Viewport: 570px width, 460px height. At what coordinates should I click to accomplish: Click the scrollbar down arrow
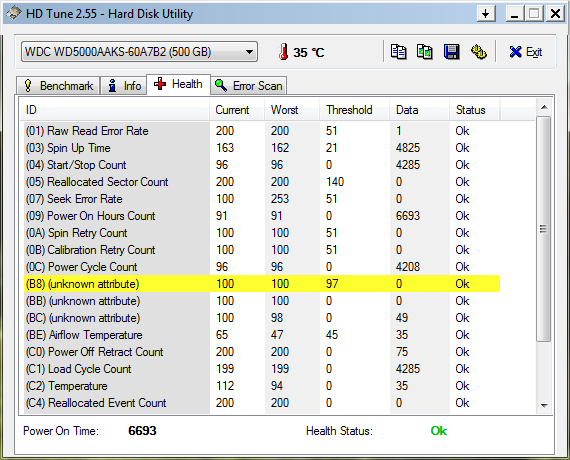[544, 405]
